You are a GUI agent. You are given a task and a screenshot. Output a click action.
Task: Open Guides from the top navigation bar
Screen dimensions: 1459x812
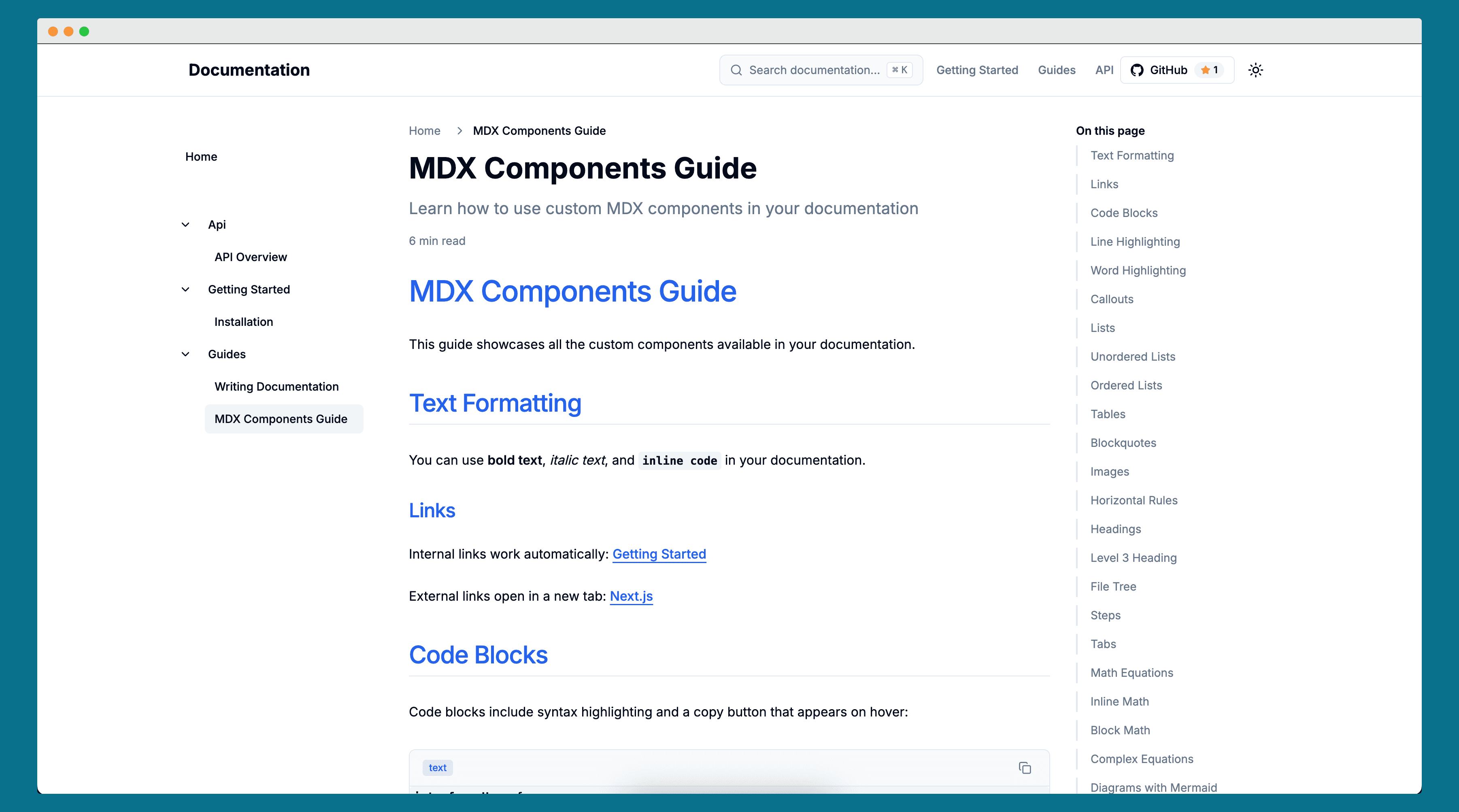pyautogui.click(x=1056, y=70)
